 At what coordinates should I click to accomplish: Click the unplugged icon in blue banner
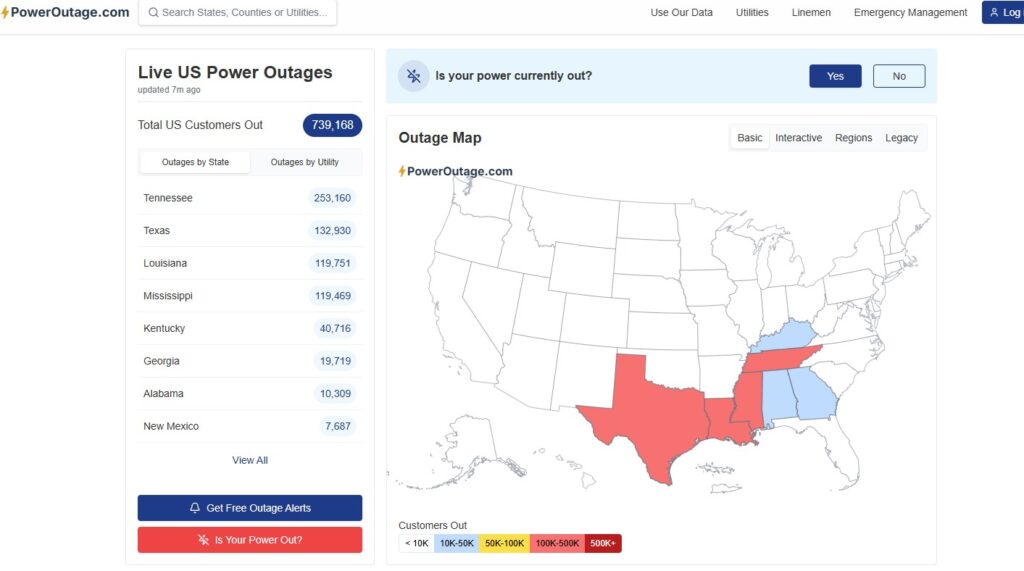[x=413, y=76]
